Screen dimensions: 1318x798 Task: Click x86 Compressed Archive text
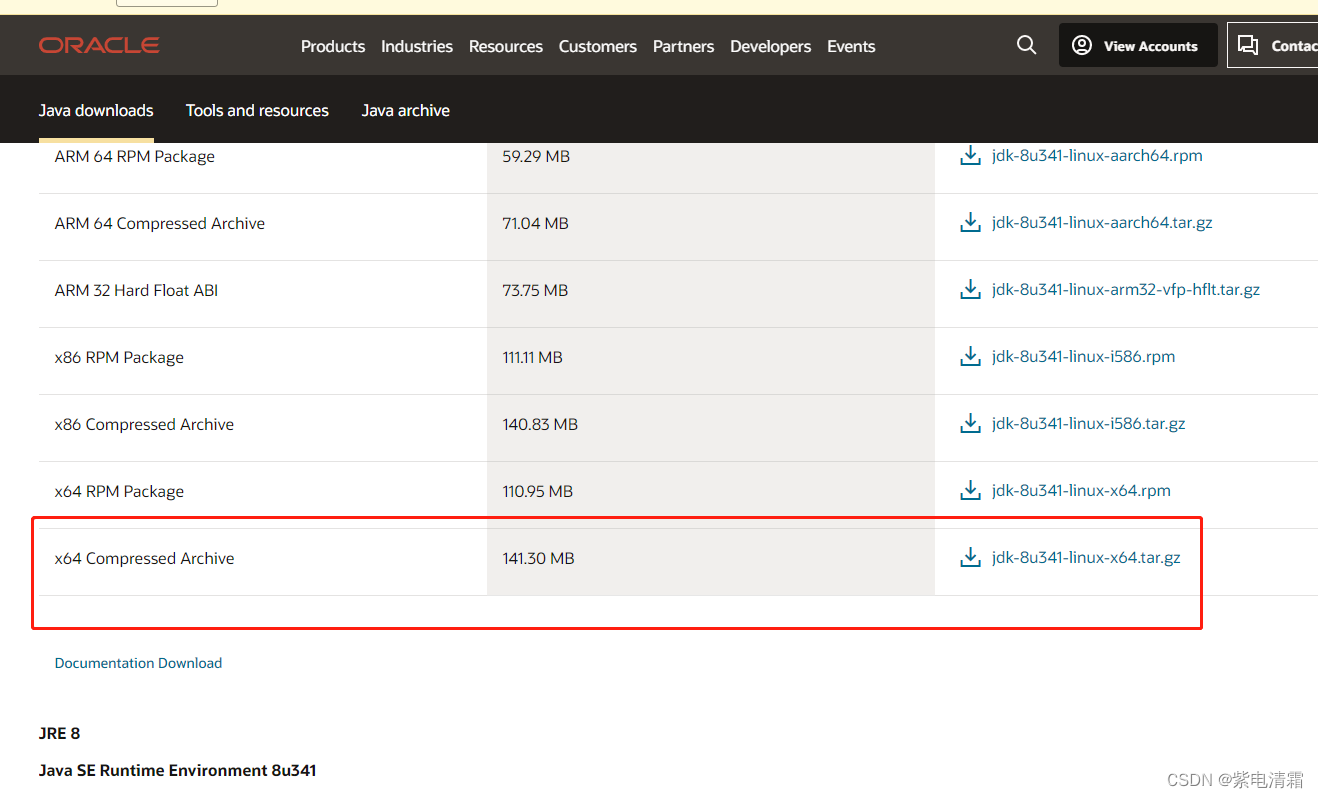[x=144, y=425]
